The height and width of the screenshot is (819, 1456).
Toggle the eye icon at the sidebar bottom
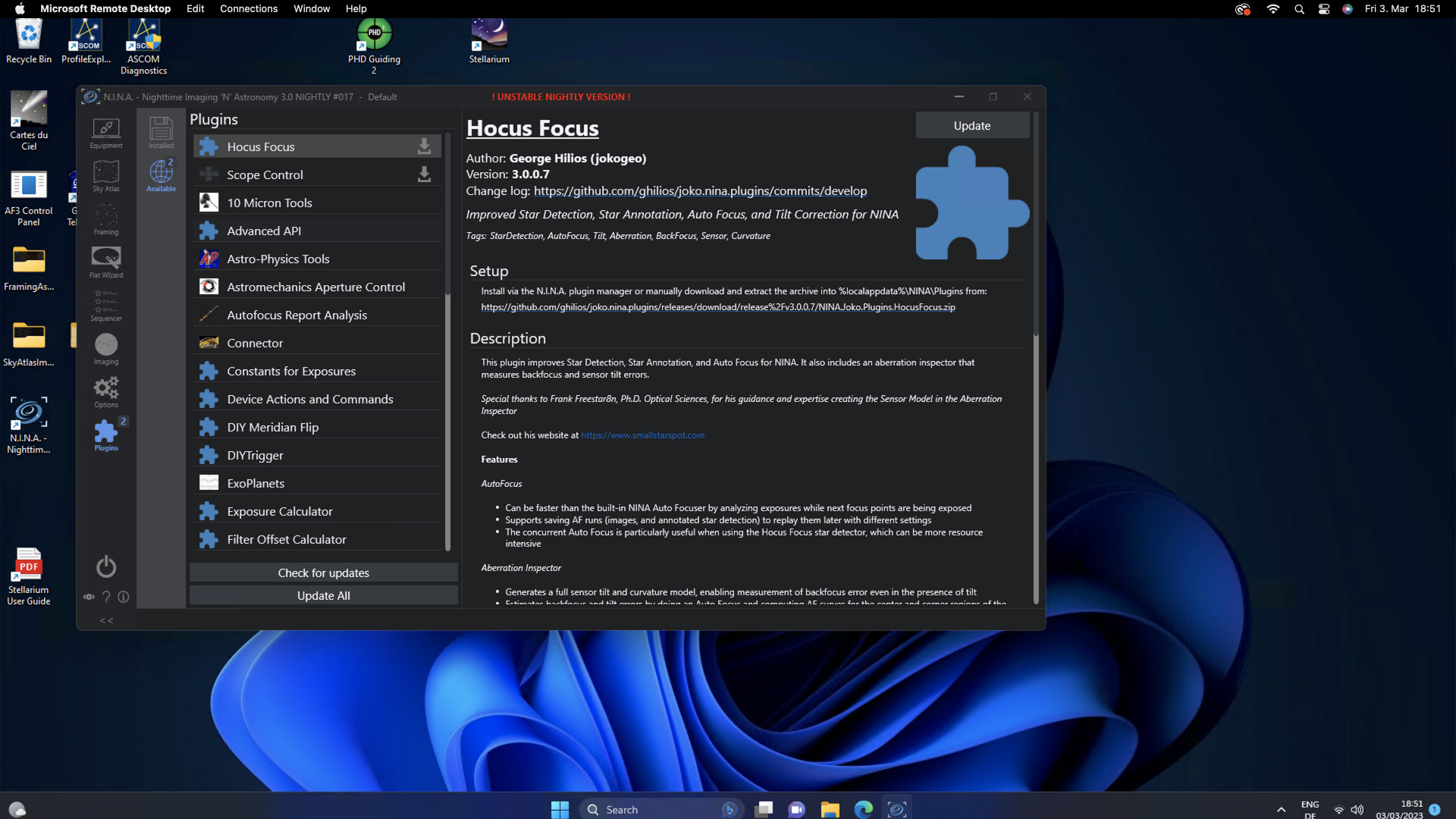pos(89,597)
